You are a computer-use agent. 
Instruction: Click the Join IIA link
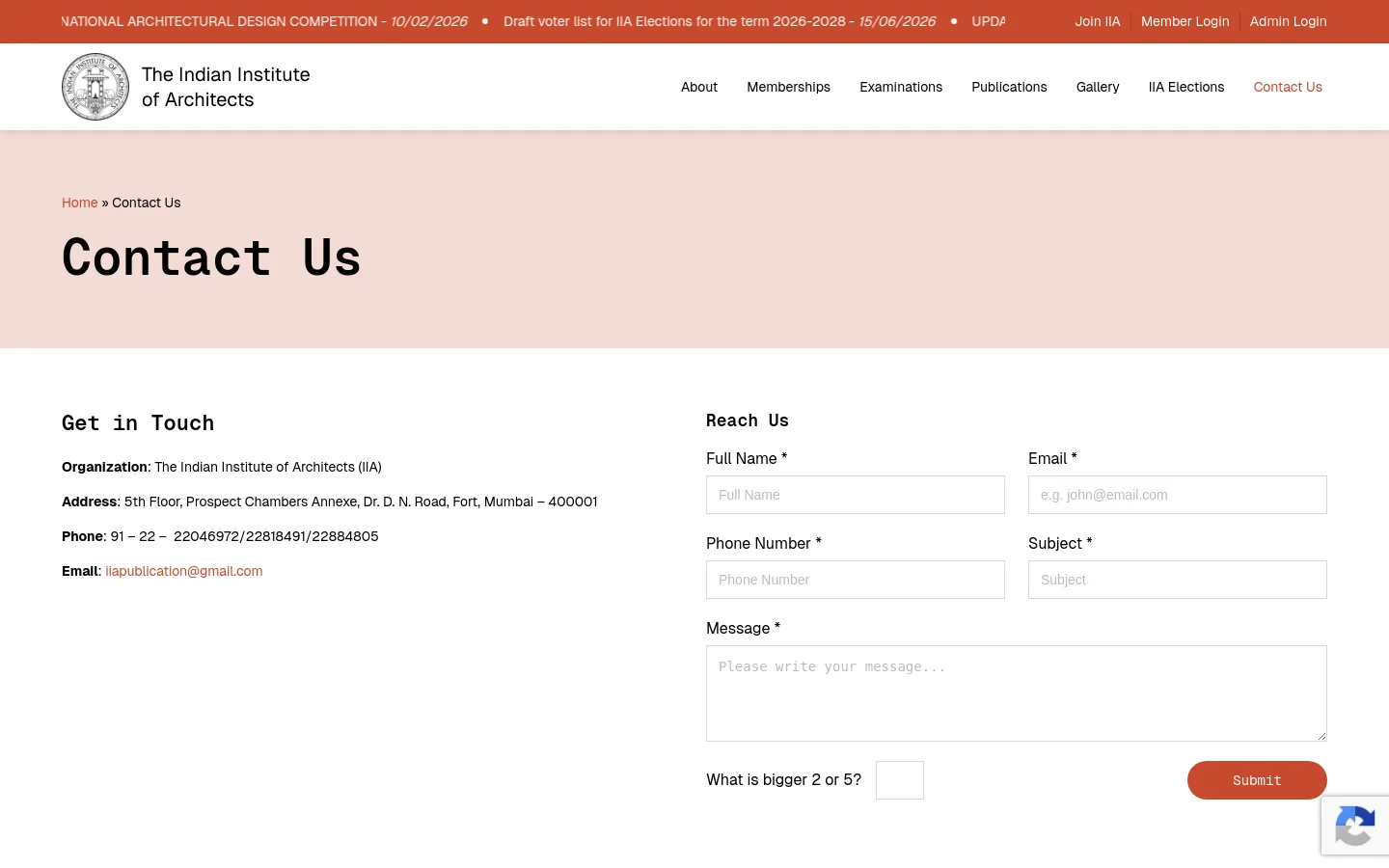click(x=1098, y=21)
